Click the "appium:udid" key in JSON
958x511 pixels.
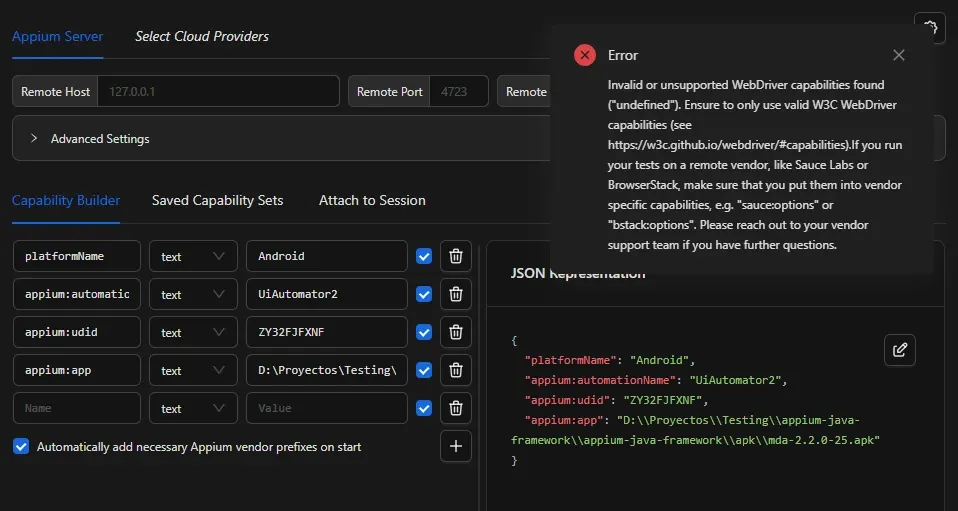tap(568, 400)
